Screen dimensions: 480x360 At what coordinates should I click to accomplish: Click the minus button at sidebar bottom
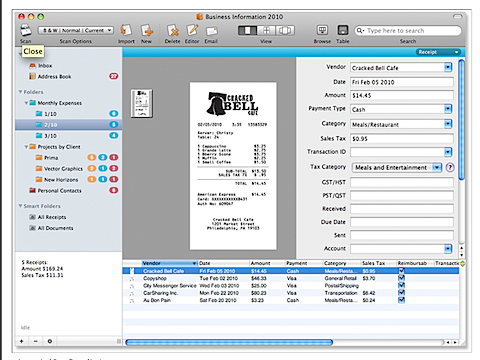coord(36,341)
